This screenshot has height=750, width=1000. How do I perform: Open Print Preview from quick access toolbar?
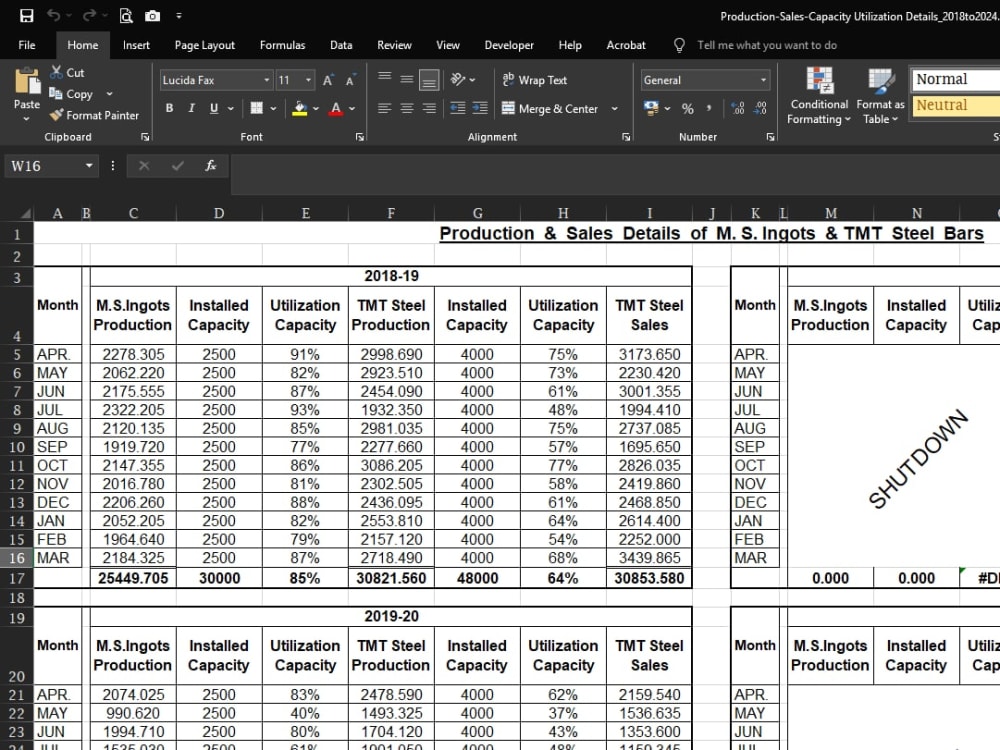coord(126,16)
